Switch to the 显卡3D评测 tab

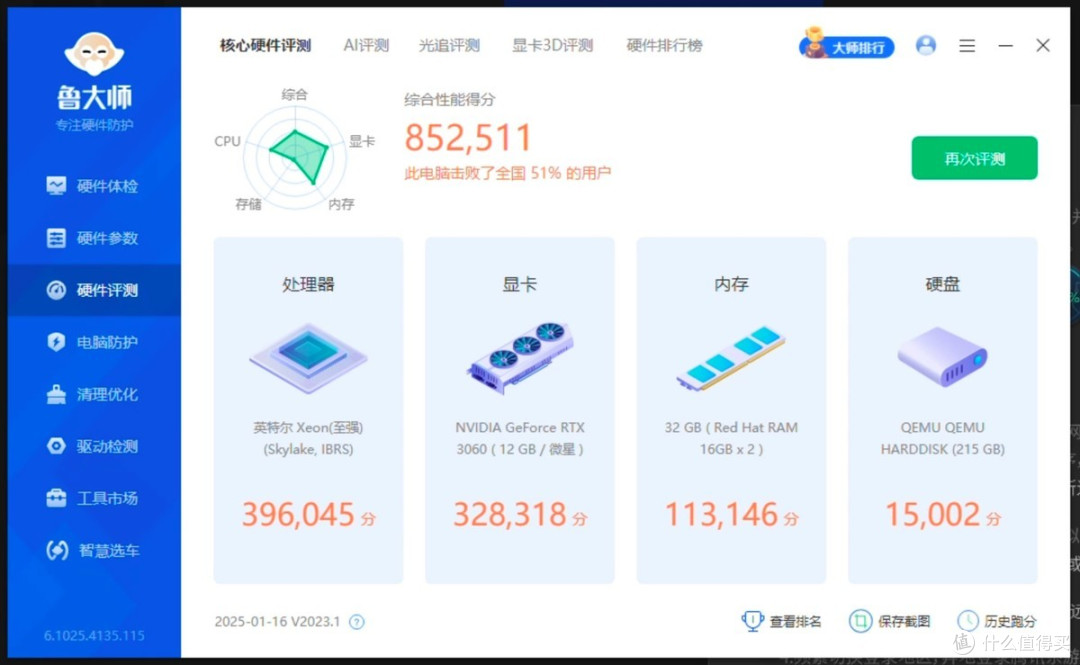point(552,45)
